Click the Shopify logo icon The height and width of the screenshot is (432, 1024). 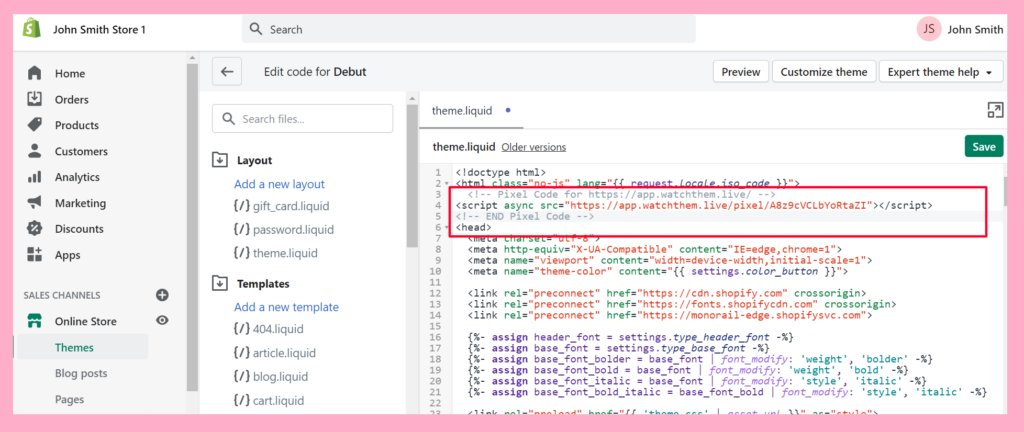[31, 29]
